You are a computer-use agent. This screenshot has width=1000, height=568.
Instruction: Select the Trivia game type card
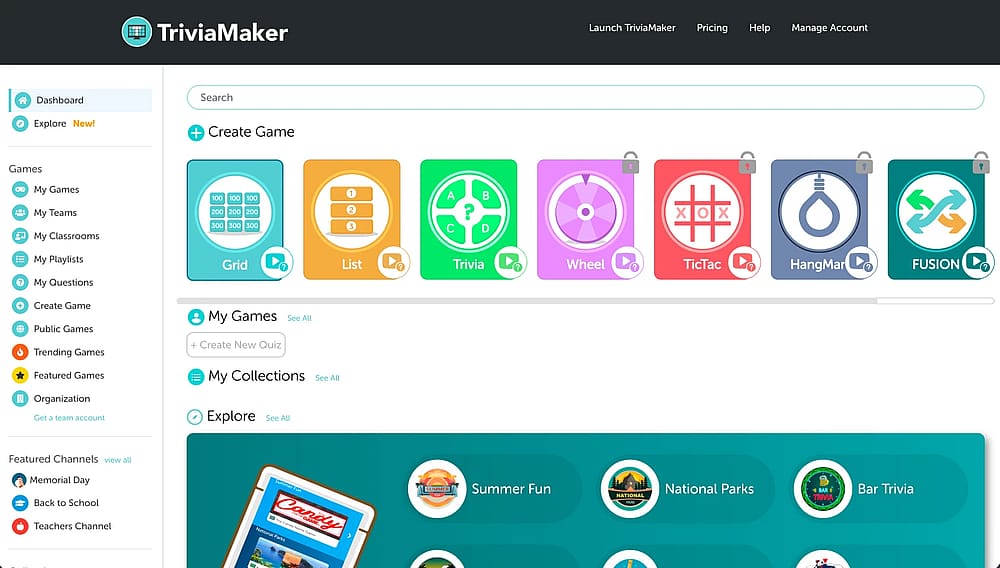coord(469,220)
